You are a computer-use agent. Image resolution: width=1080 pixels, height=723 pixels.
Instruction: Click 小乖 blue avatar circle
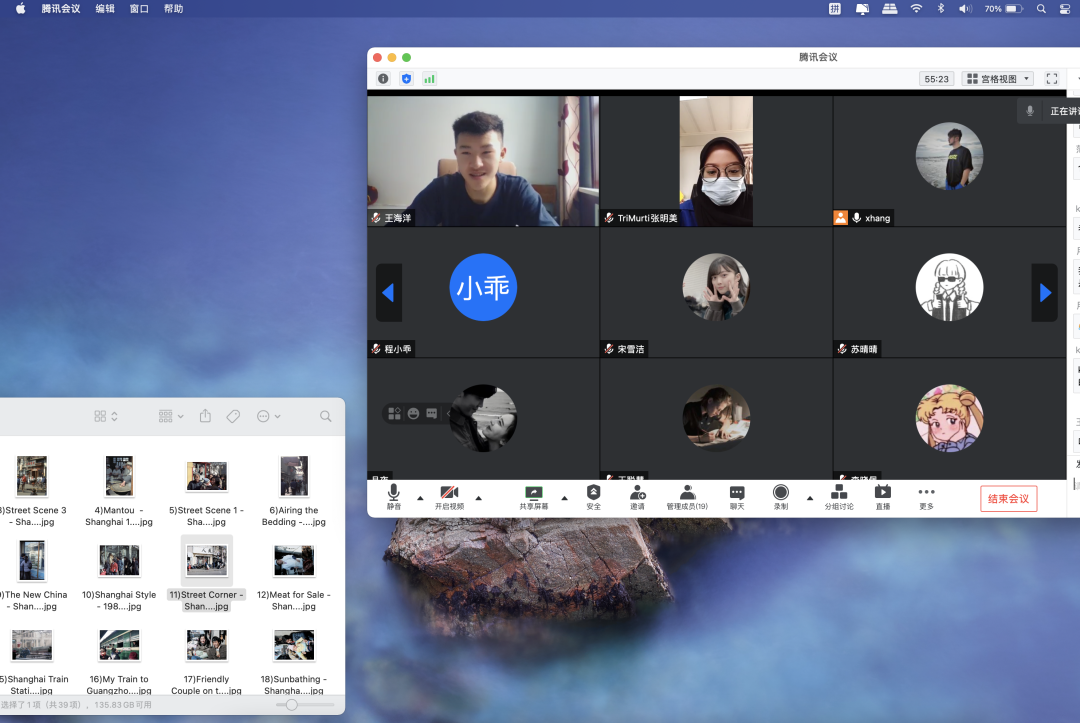point(483,287)
